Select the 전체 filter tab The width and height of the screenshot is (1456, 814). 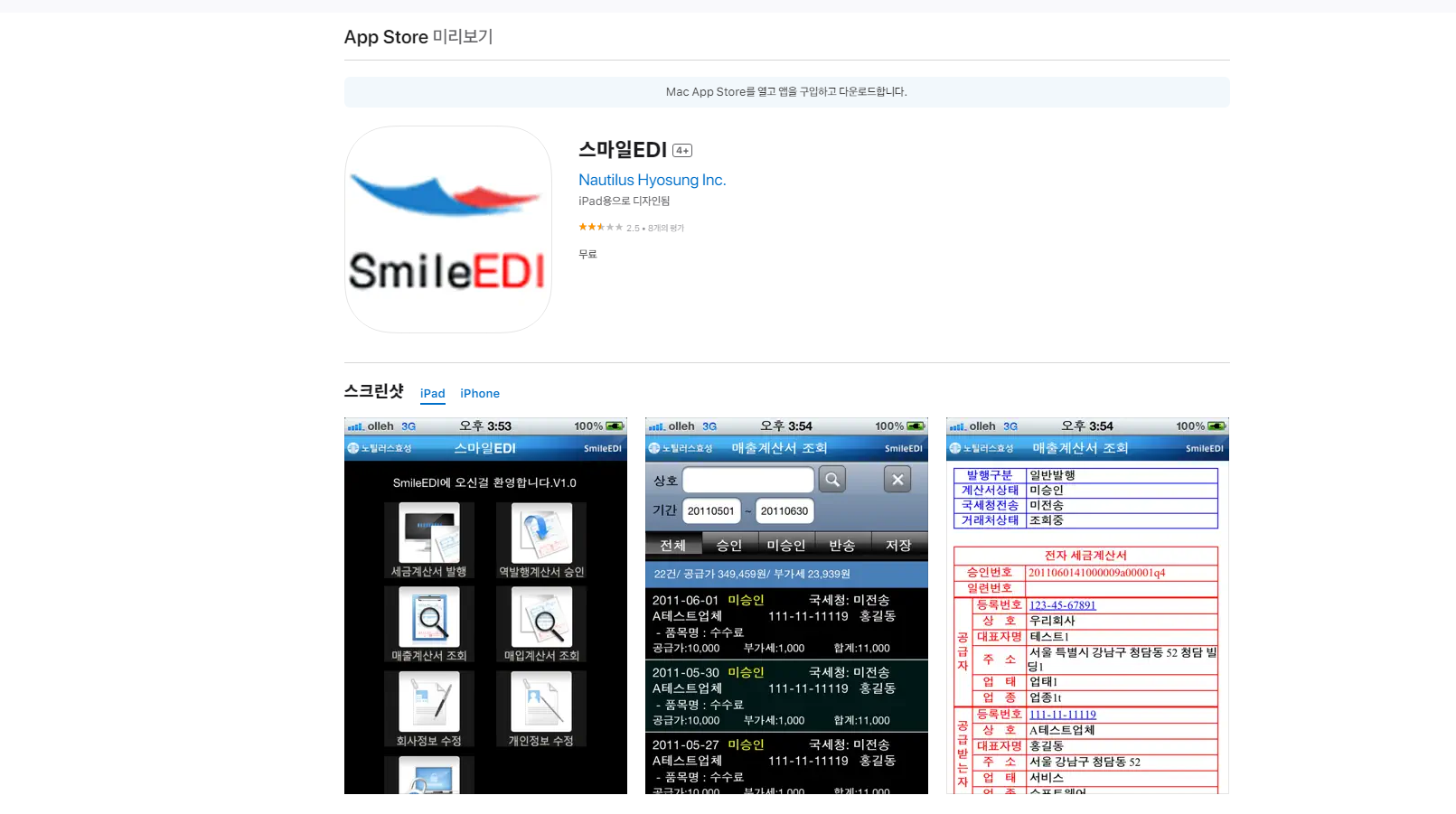(673, 545)
